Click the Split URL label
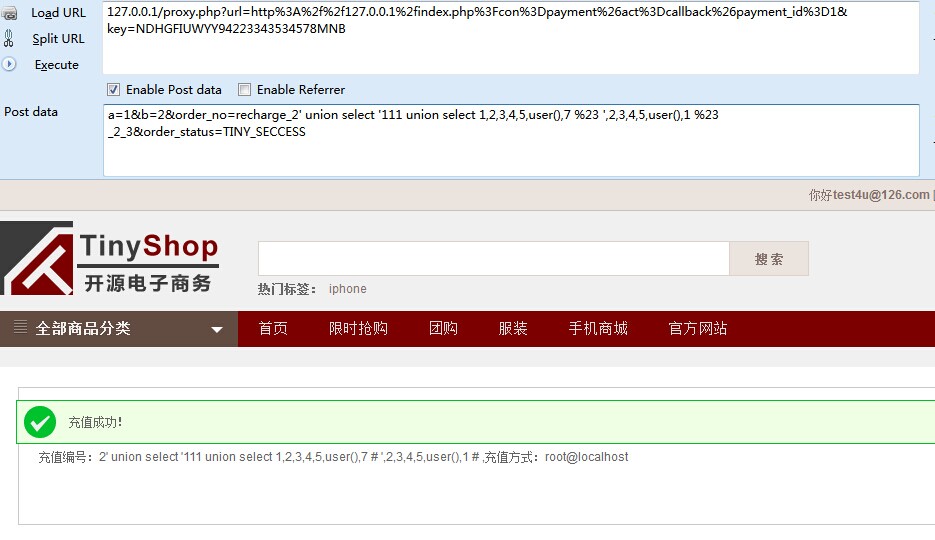Image resolution: width=935 pixels, height=540 pixels. [x=58, y=39]
